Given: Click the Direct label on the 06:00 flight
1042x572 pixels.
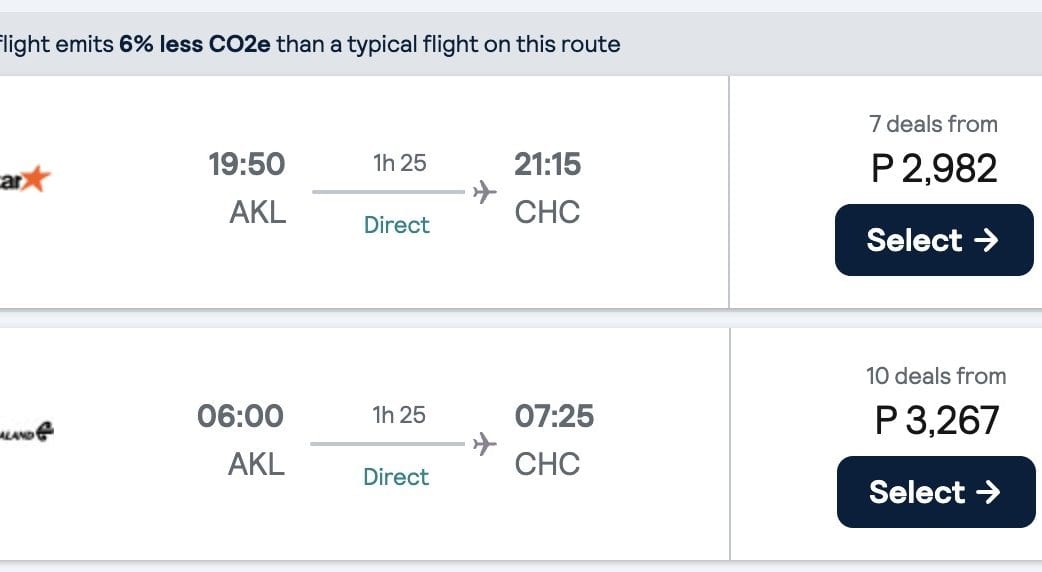Looking at the screenshot, I should click(x=397, y=477).
